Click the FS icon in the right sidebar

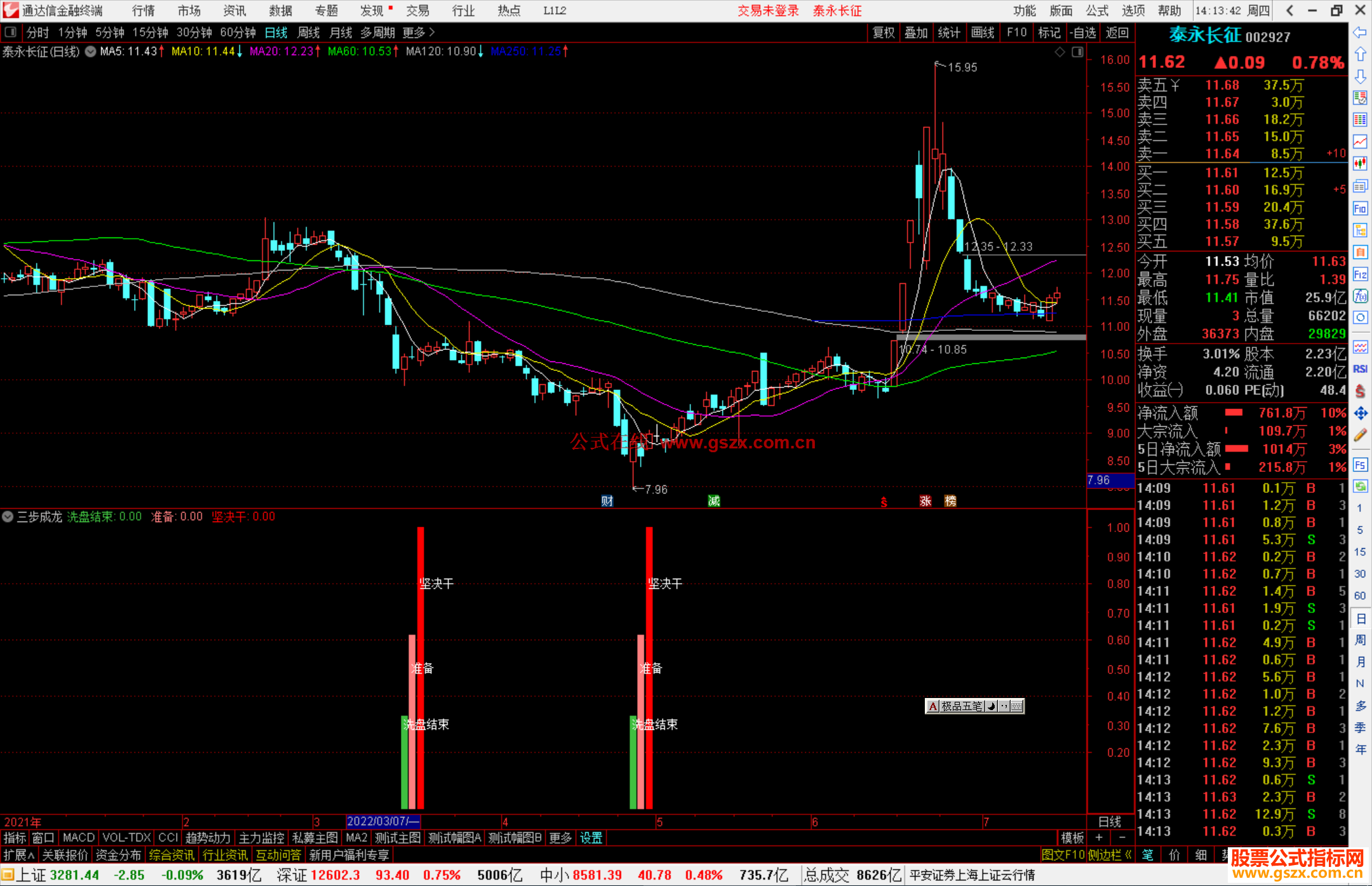point(1360,465)
